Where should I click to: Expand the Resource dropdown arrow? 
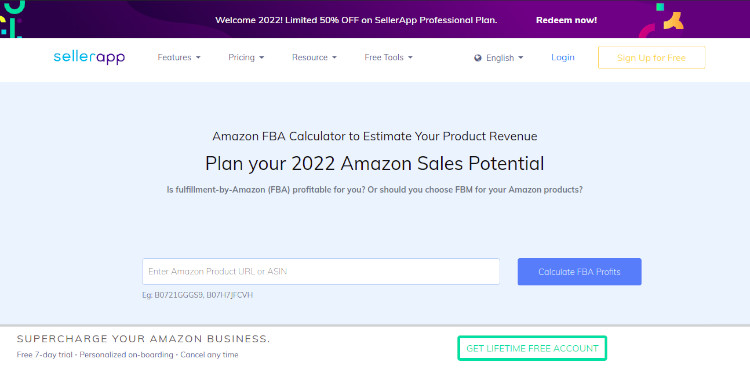coord(334,57)
